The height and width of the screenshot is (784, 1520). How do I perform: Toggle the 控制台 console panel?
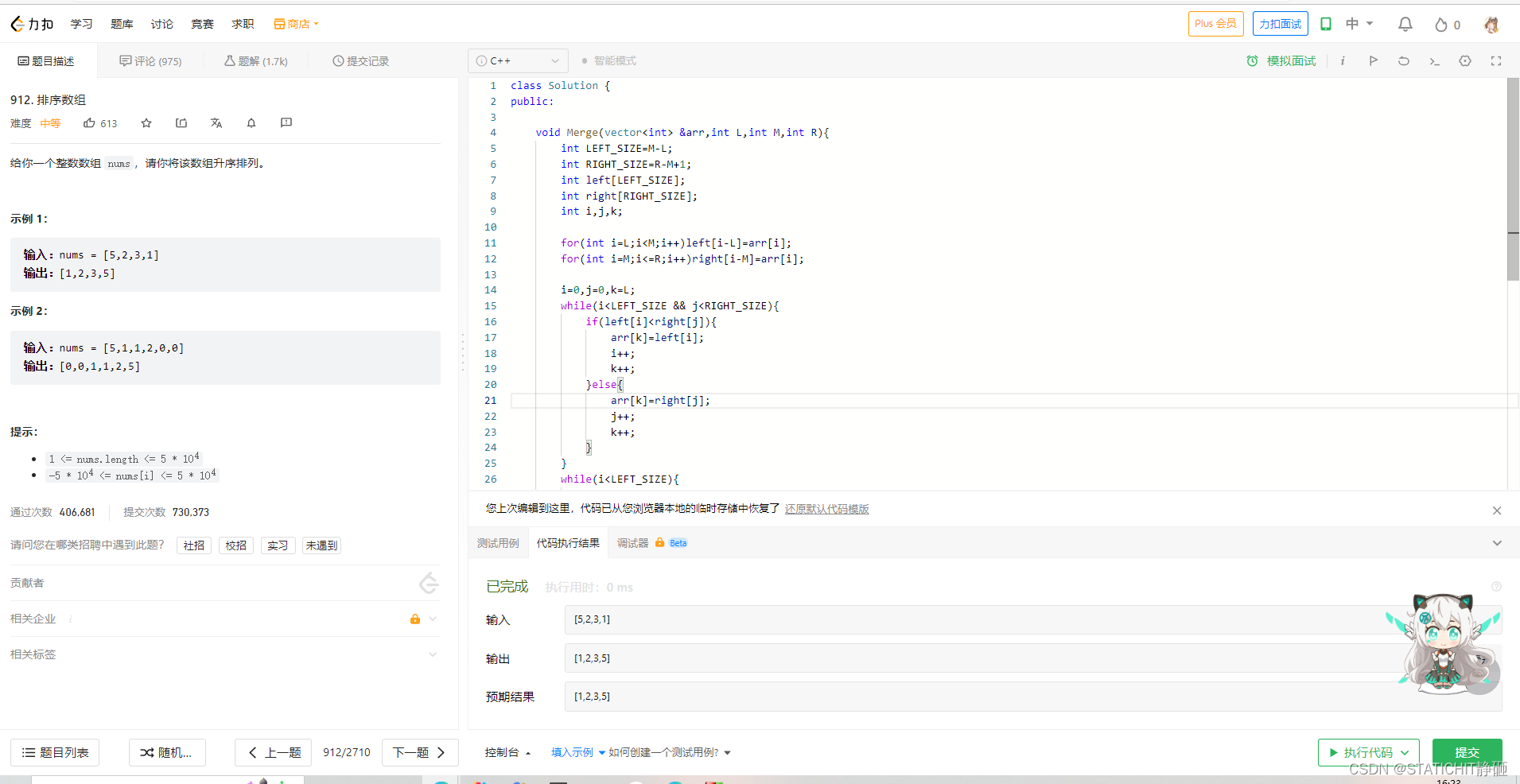[507, 752]
